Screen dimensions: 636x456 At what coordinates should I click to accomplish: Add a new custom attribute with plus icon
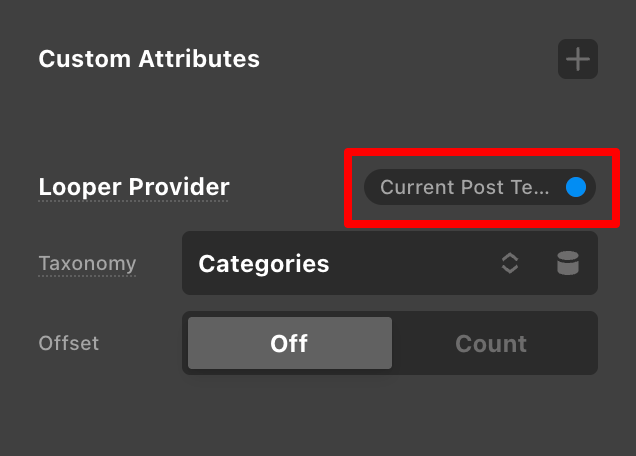click(578, 59)
